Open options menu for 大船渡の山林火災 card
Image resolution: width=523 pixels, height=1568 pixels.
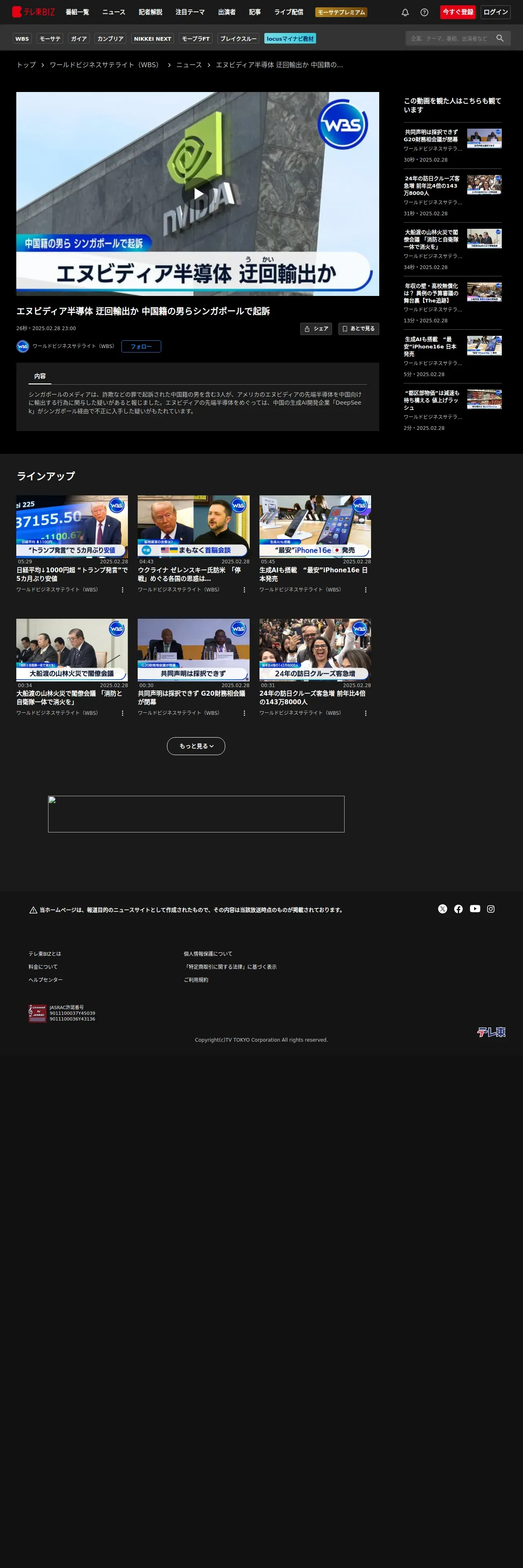pyautogui.click(x=122, y=714)
